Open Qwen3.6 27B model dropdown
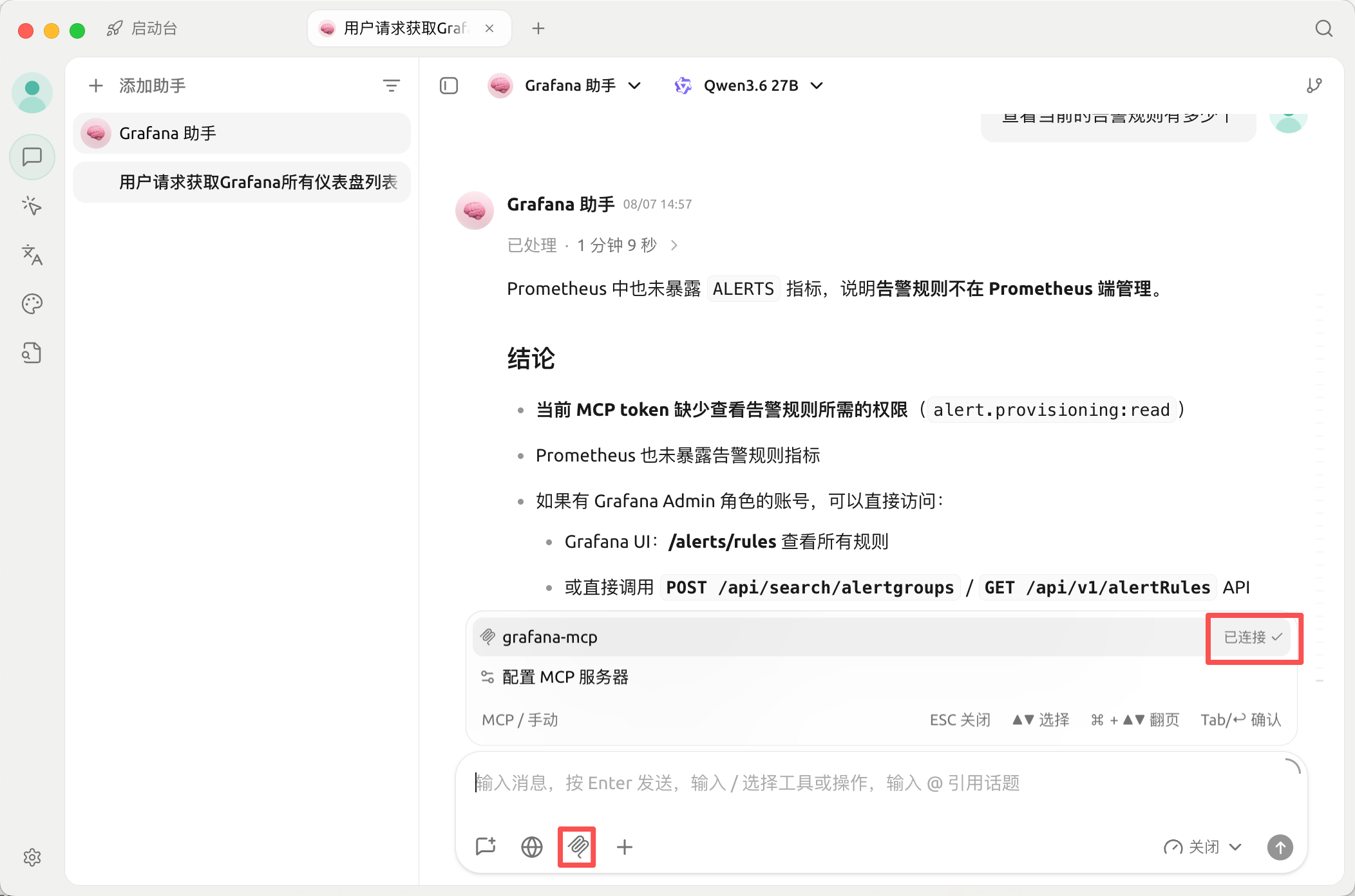Screen dimensions: 1355x896 click(749, 86)
